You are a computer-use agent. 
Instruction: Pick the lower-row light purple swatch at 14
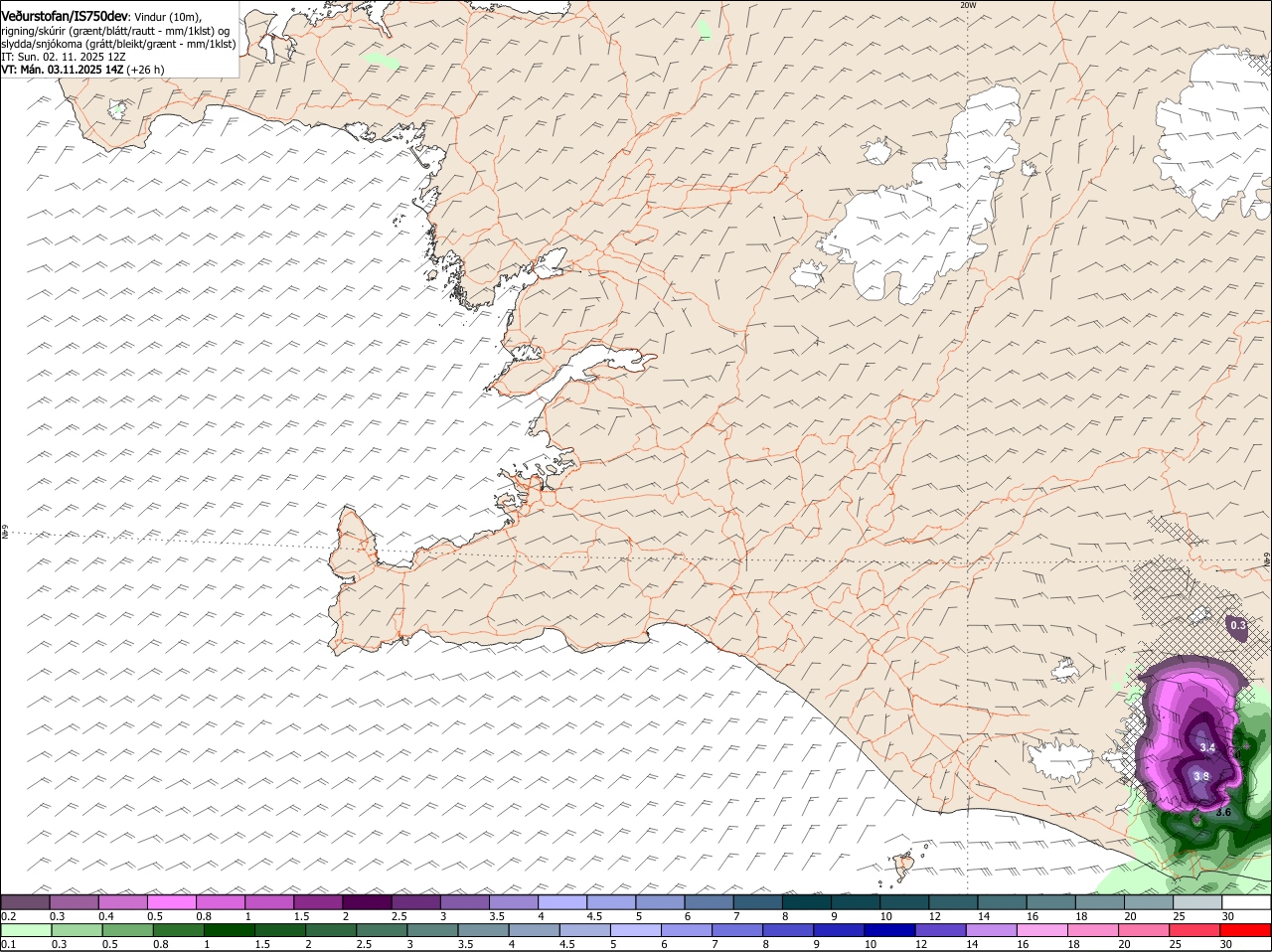(991, 930)
